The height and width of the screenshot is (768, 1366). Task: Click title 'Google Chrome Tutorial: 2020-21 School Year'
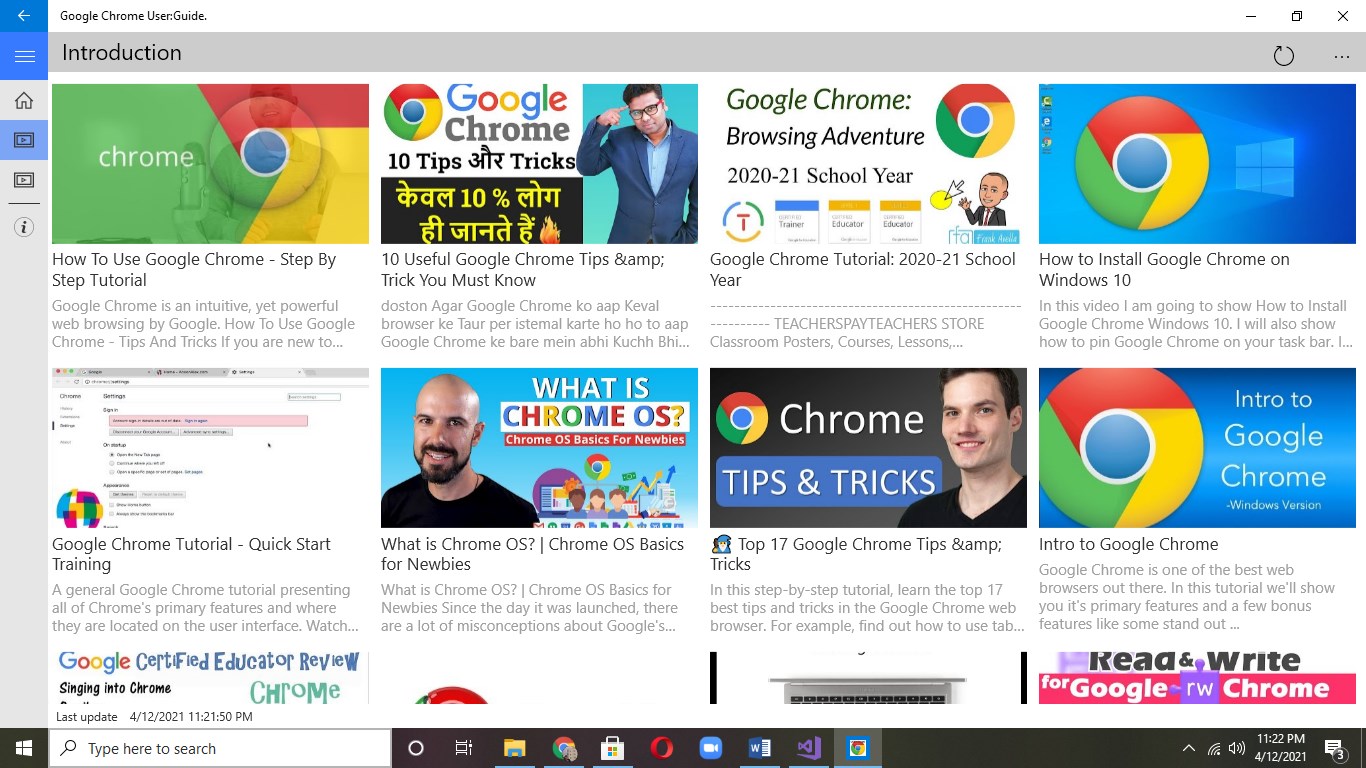(862, 270)
